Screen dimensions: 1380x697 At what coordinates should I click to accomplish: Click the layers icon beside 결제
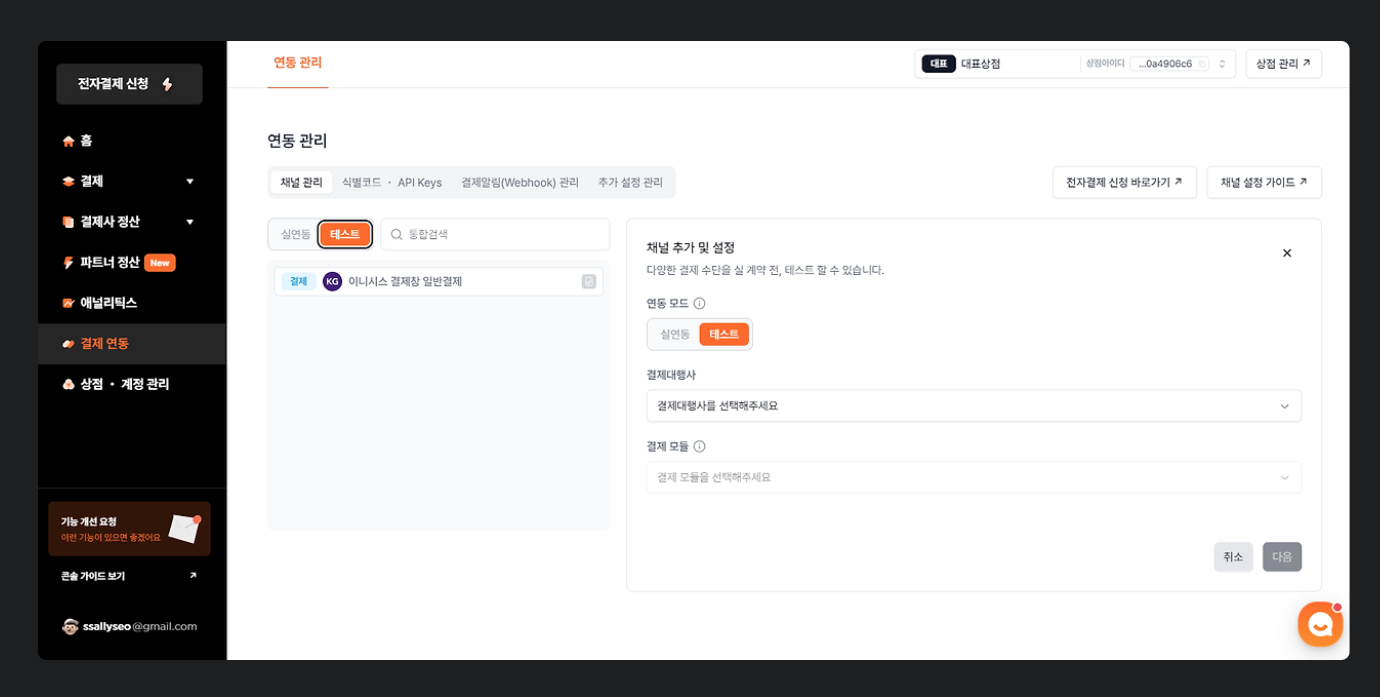68,181
